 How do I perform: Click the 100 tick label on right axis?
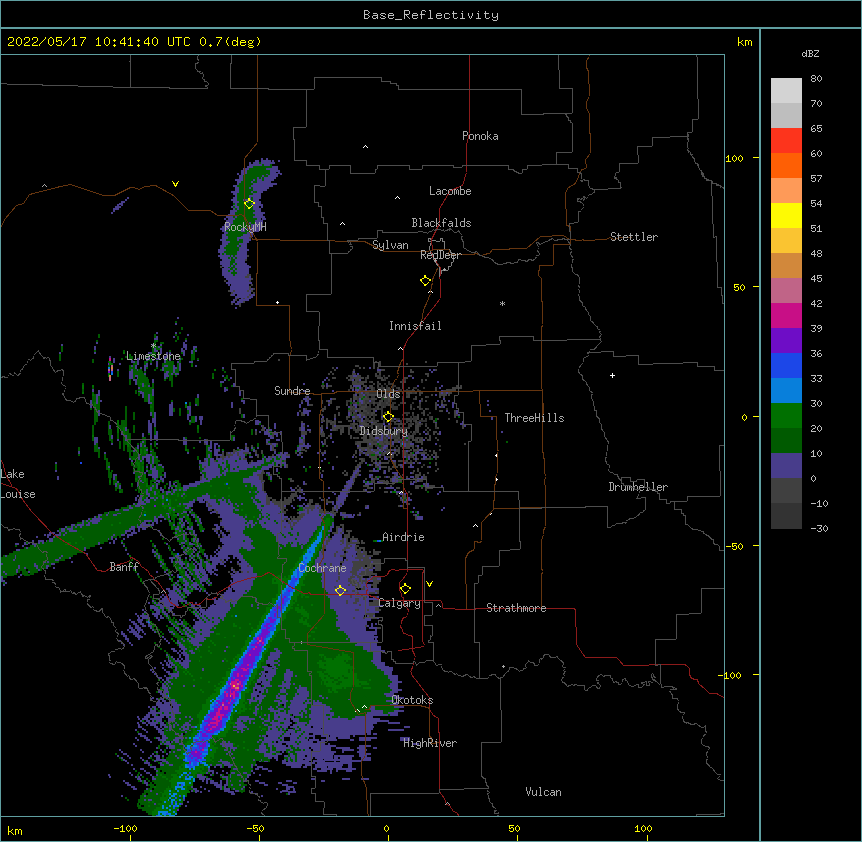coord(734,158)
